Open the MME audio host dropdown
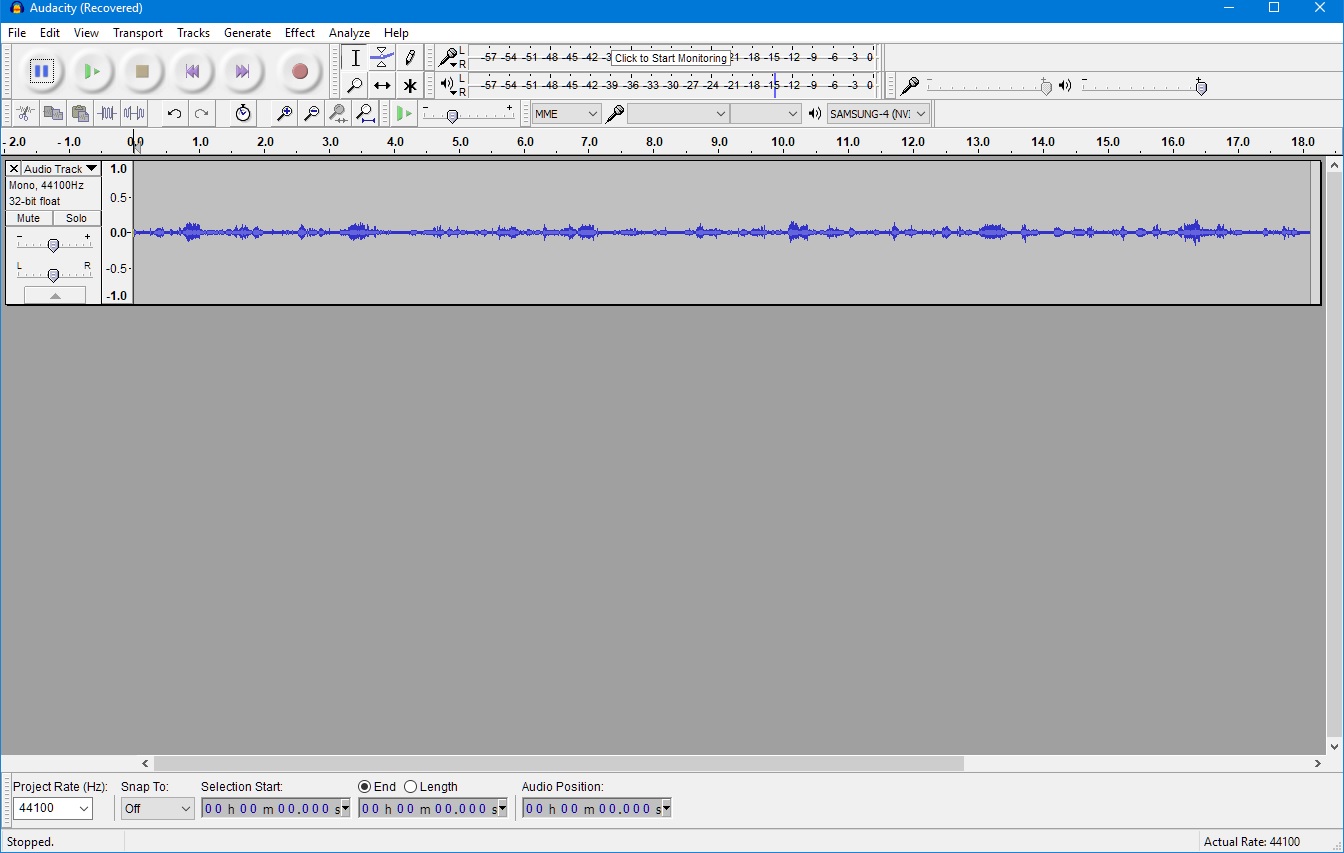Screen dimensions: 1344x853 click(566, 114)
